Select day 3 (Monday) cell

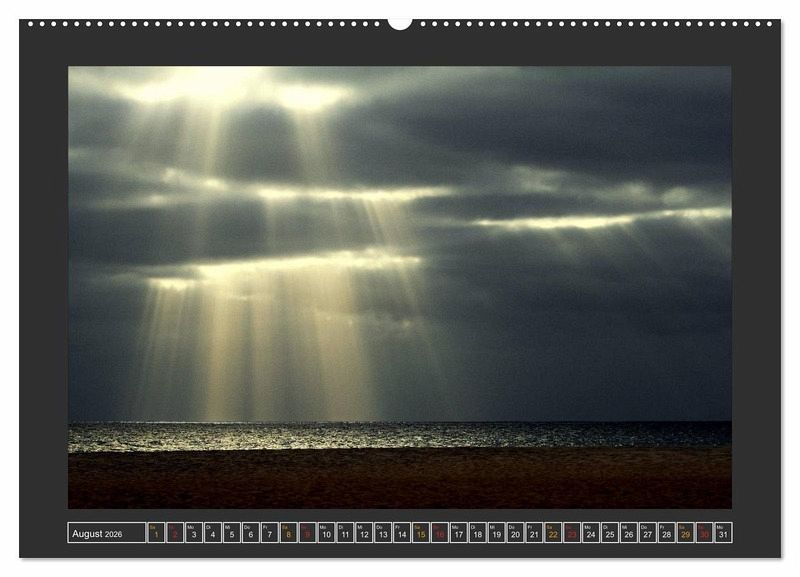point(194,532)
